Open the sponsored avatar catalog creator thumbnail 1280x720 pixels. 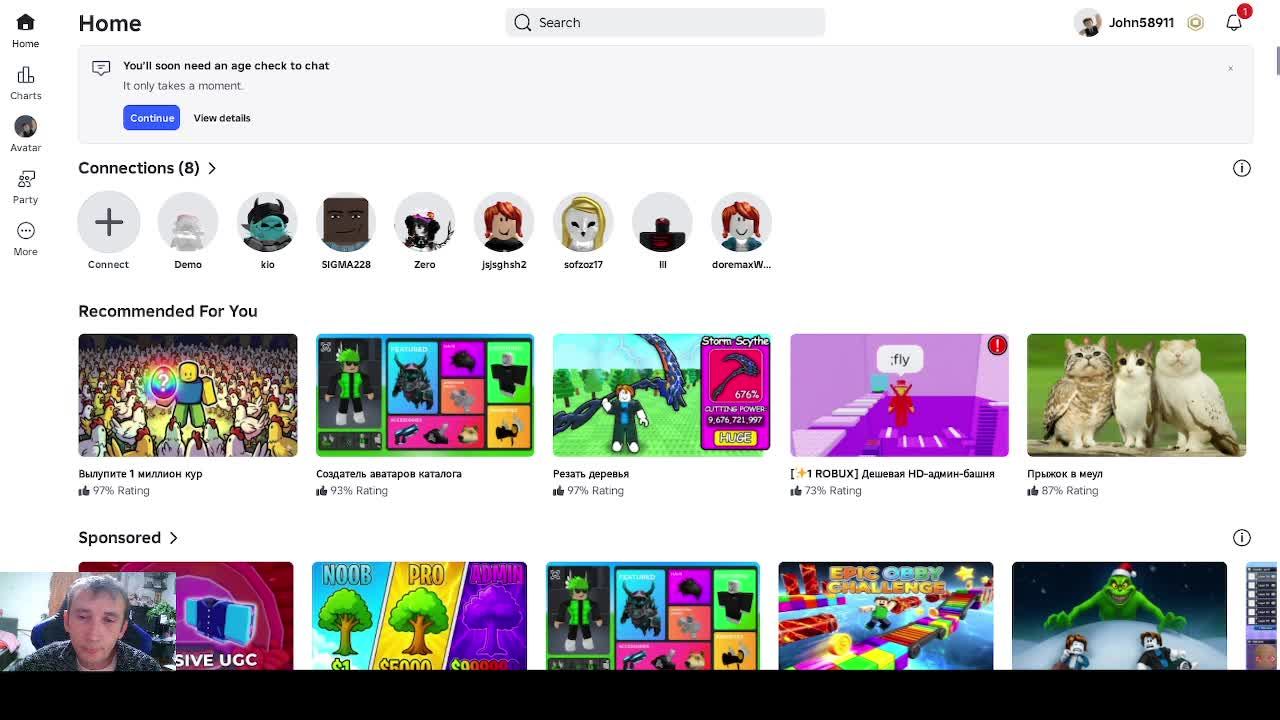point(653,615)
